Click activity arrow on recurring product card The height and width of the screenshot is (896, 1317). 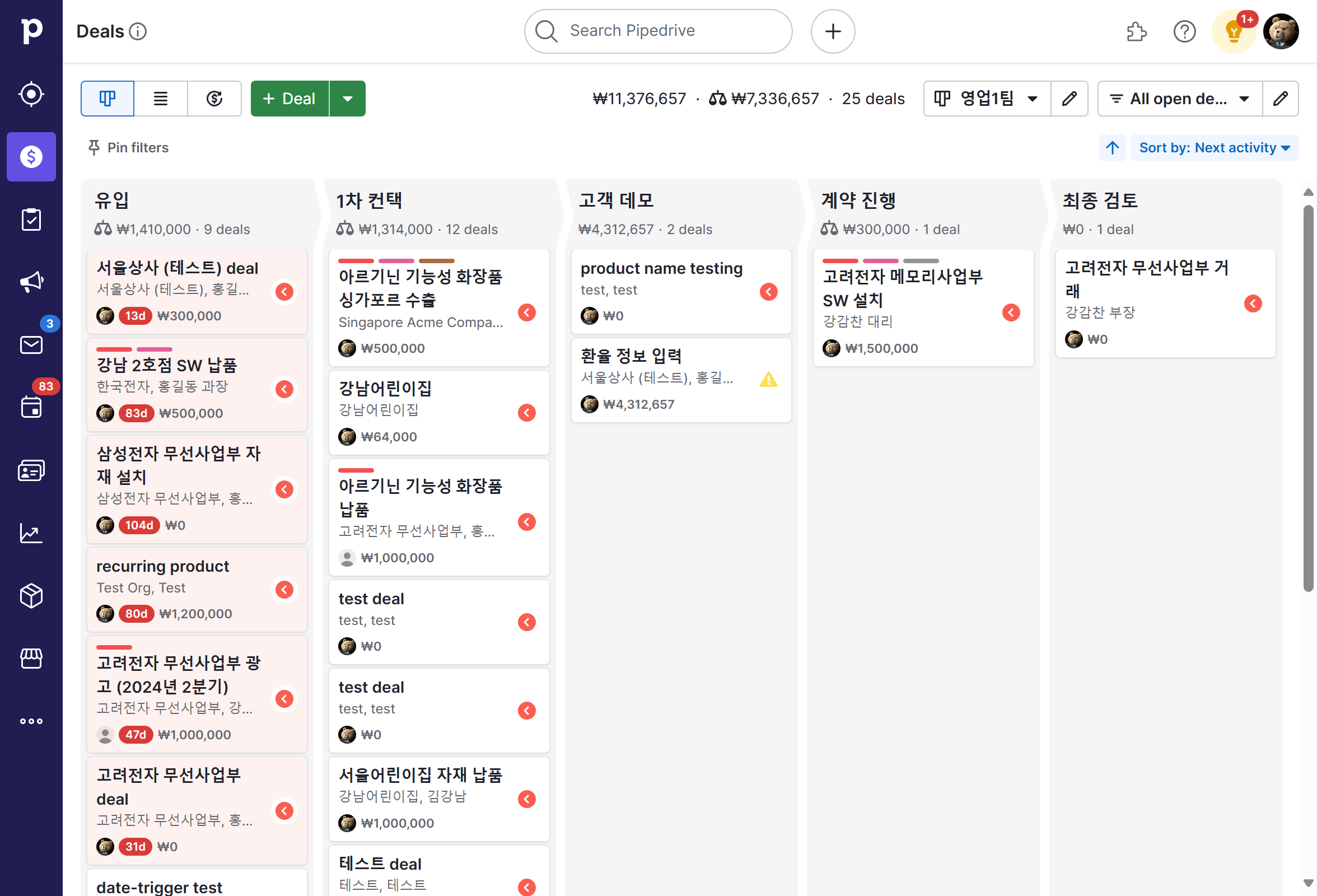(x=284, y=589)
